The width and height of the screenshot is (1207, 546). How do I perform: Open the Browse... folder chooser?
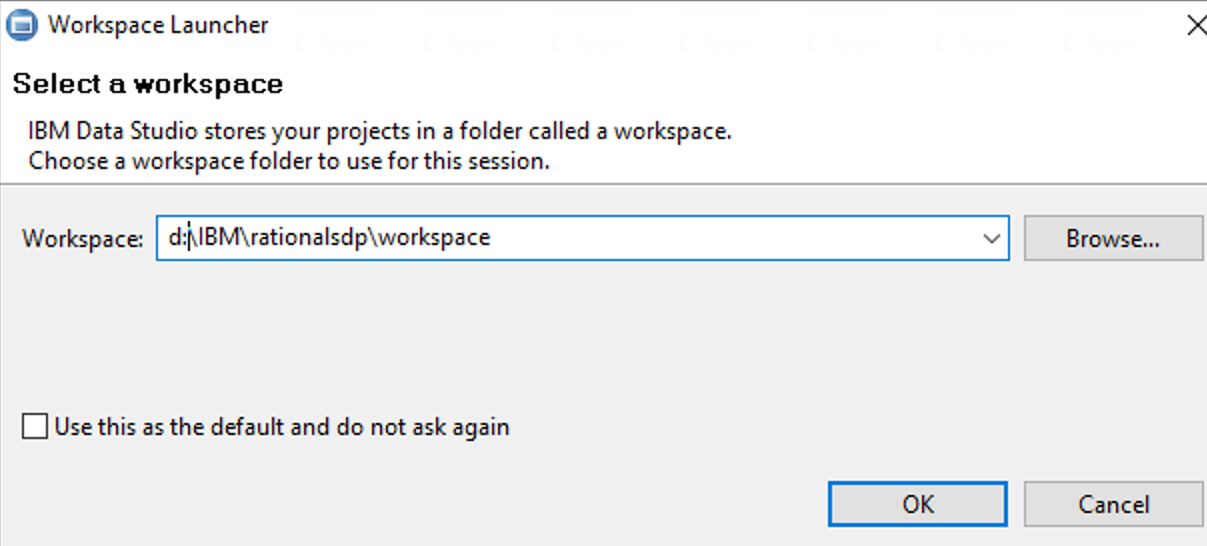(x=1112, y=239)
